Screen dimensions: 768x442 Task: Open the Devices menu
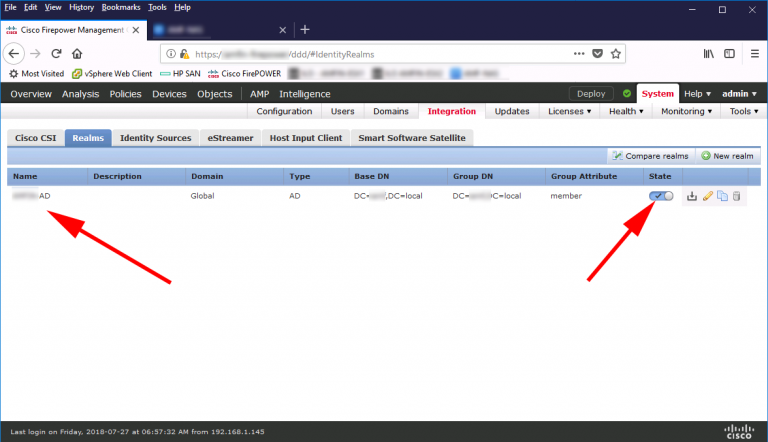click(169, 94)
